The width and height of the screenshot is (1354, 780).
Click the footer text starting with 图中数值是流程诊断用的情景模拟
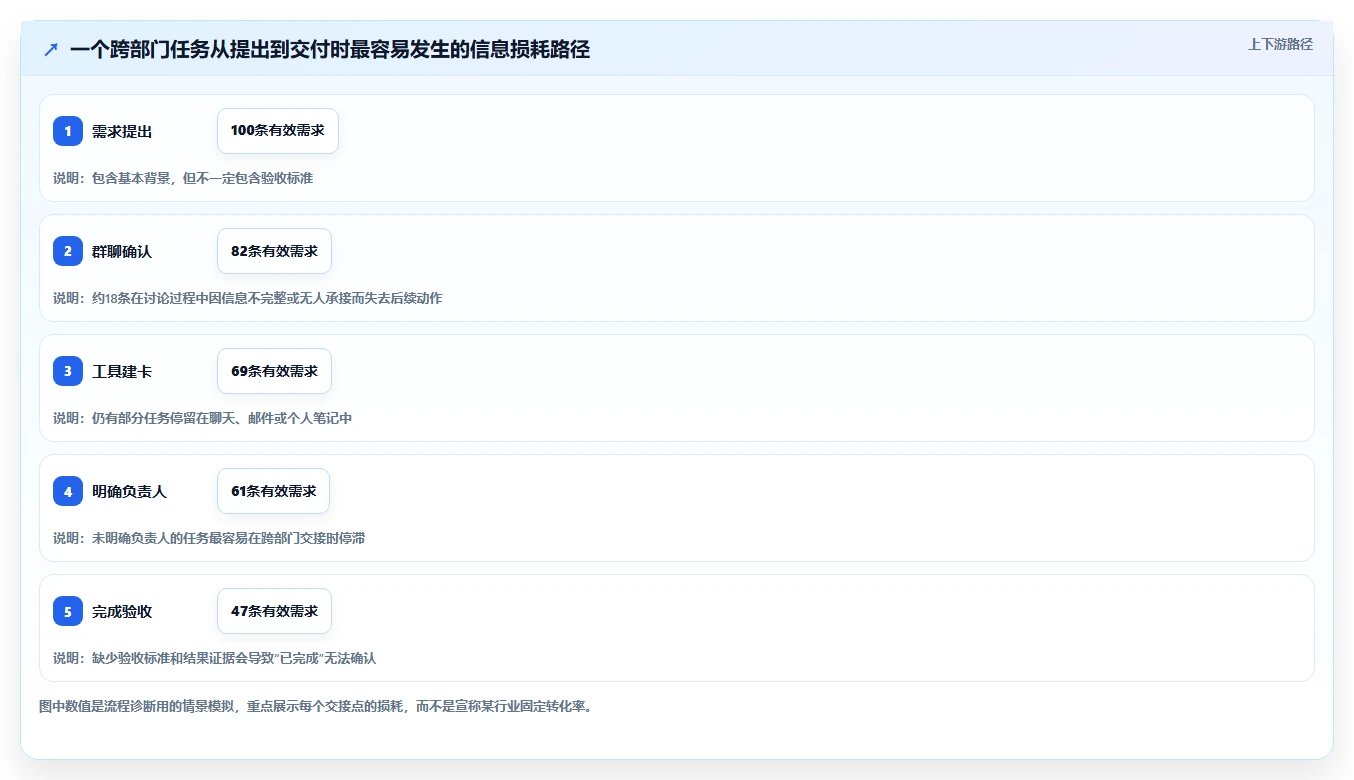tap(315, 706)
